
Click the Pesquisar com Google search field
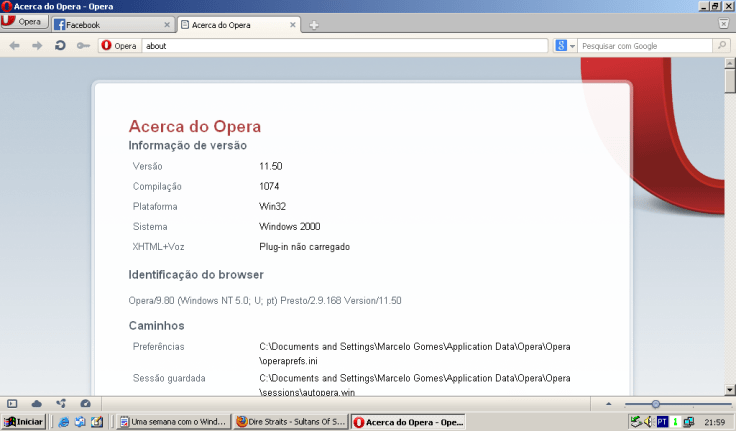(645, 46)
